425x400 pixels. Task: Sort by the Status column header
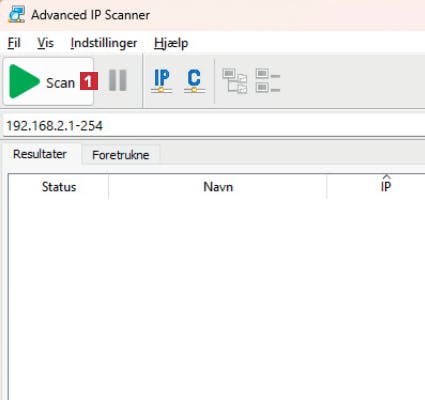59,187
